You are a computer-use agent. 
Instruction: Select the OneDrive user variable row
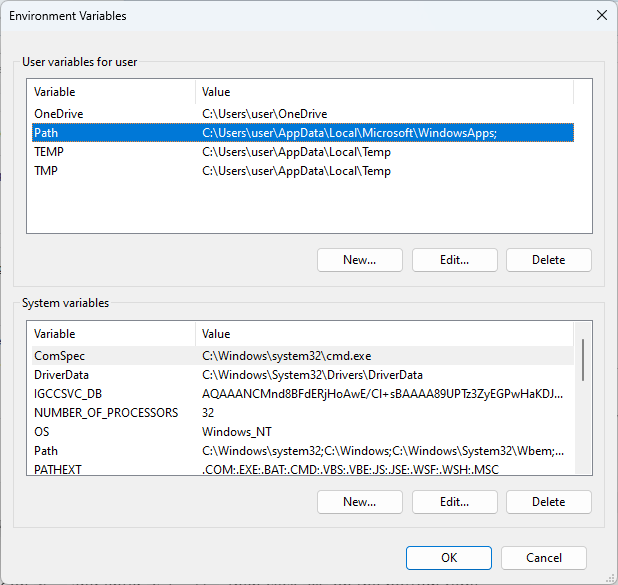(x=303, y=114)
